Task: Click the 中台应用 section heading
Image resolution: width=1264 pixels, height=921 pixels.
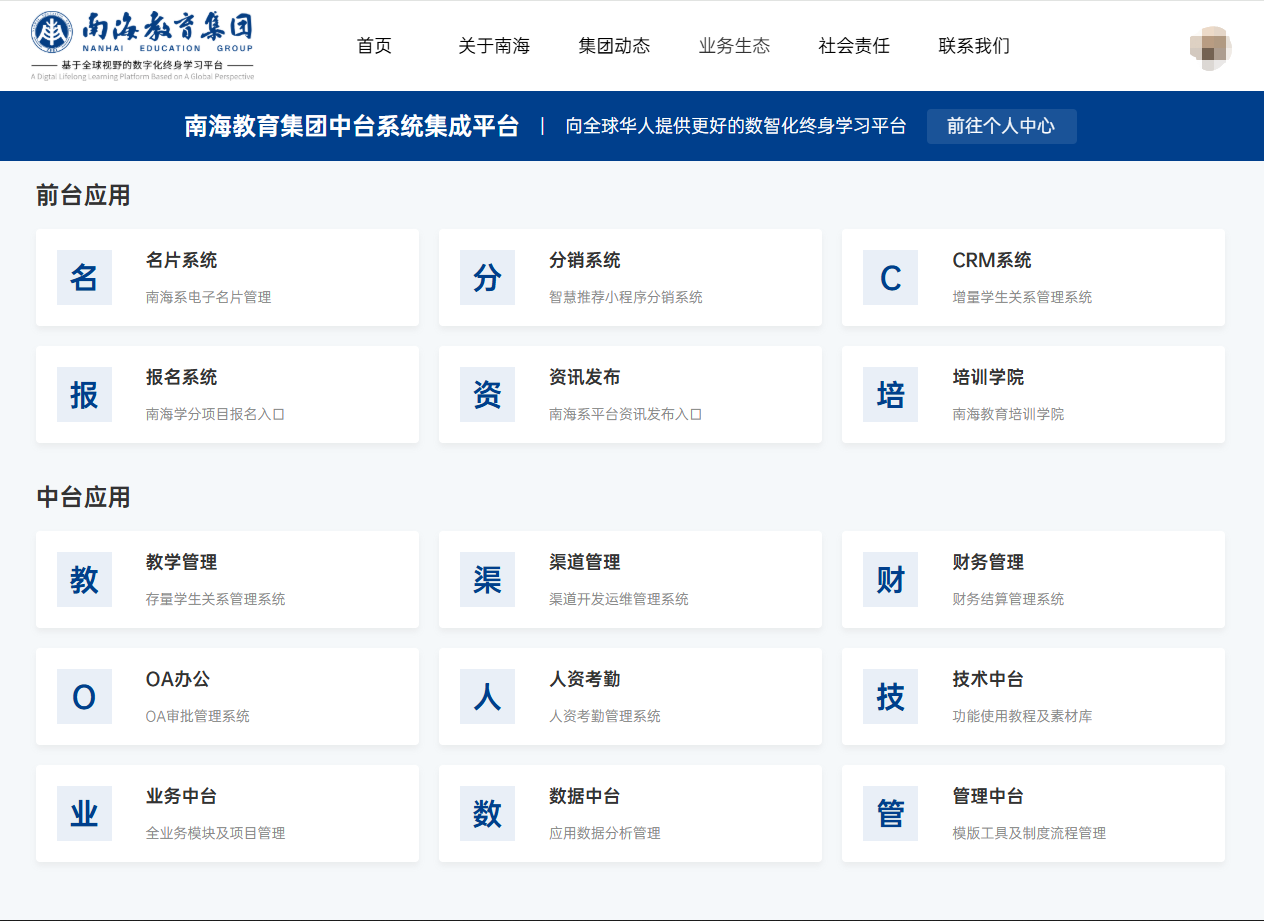Action: pos(83,497)
